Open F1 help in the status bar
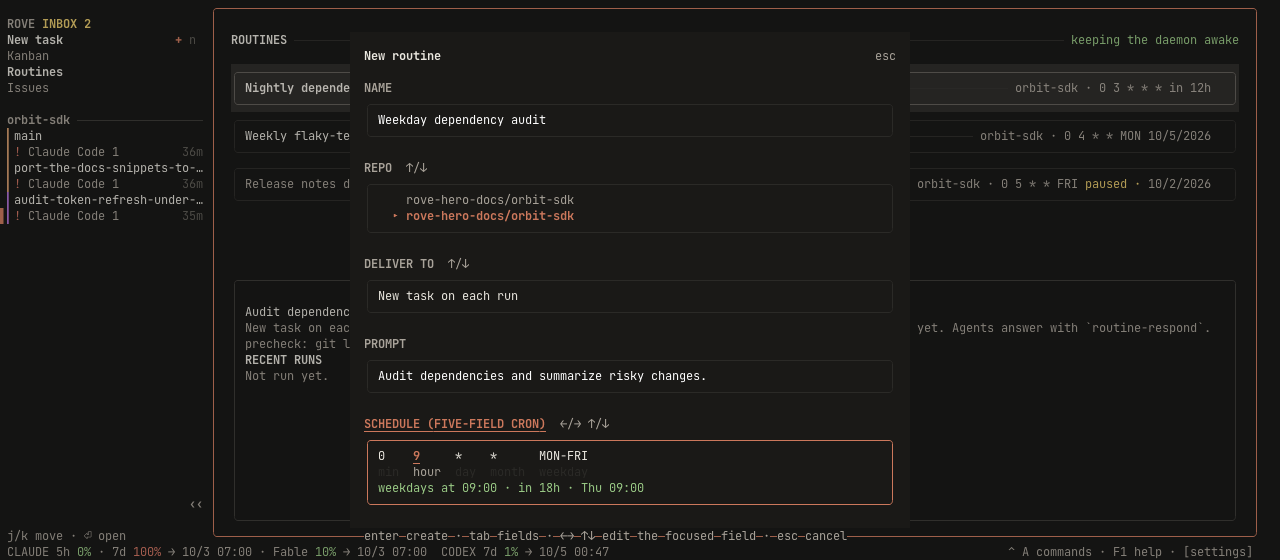 [1137, 552]
